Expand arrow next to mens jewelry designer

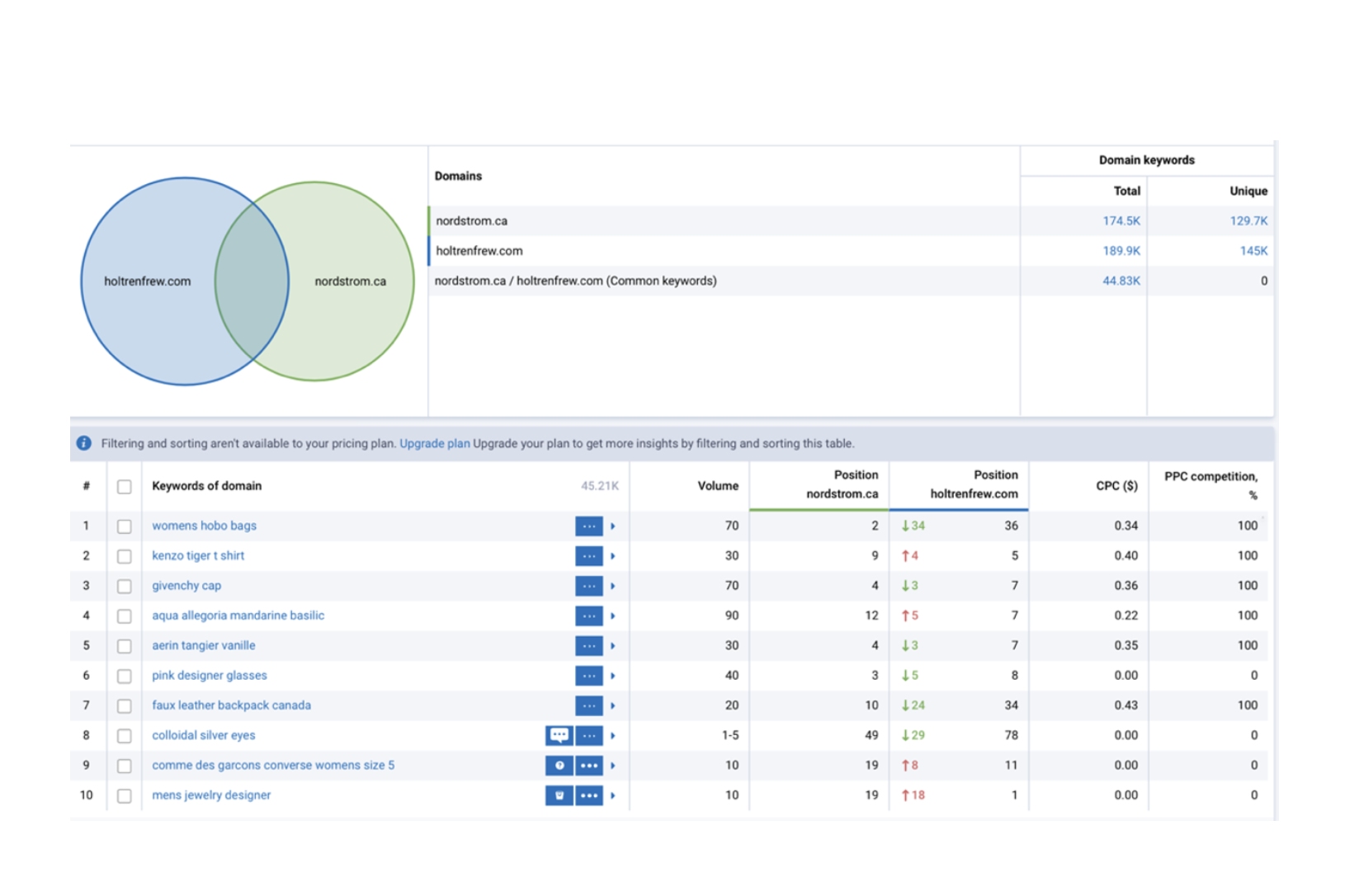pyautogui.click(x=613, y=795)
